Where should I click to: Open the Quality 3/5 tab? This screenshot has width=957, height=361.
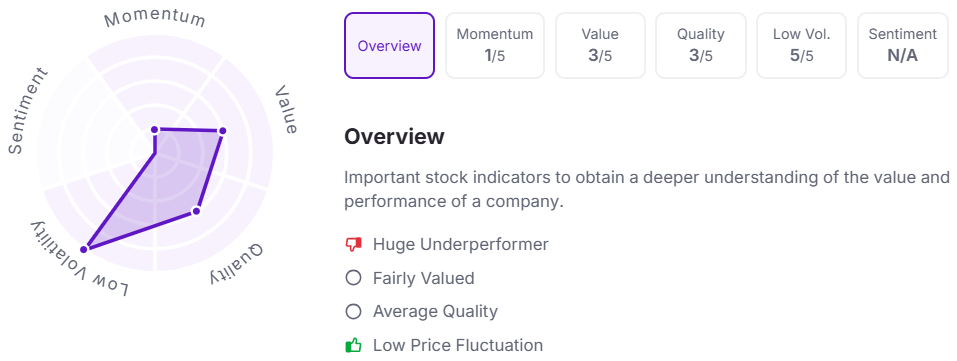(701, 46)
